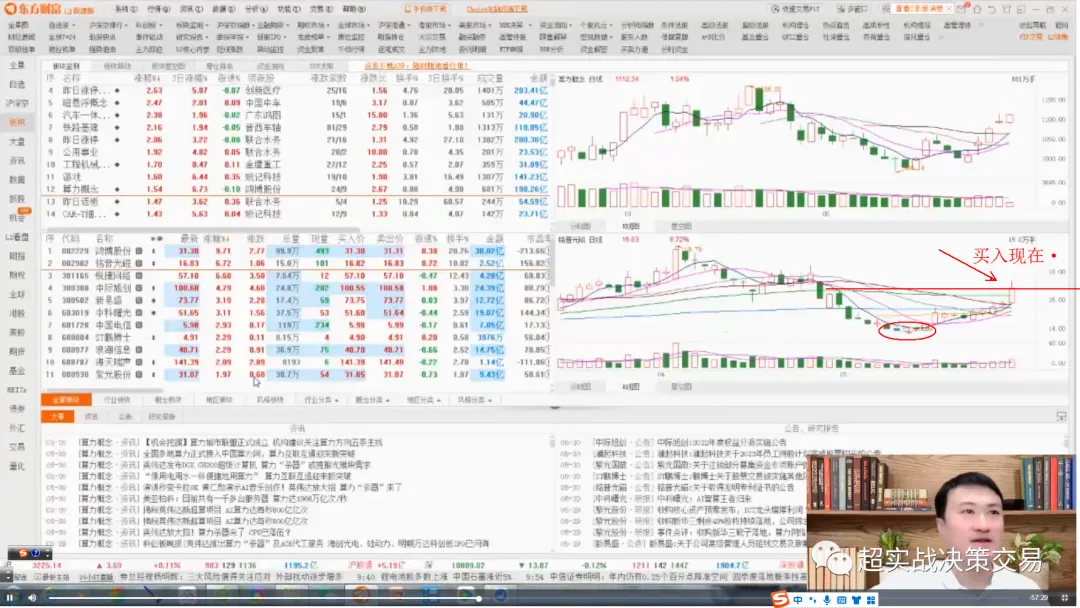Open the 风格分类 dropdown

point(474,400)
